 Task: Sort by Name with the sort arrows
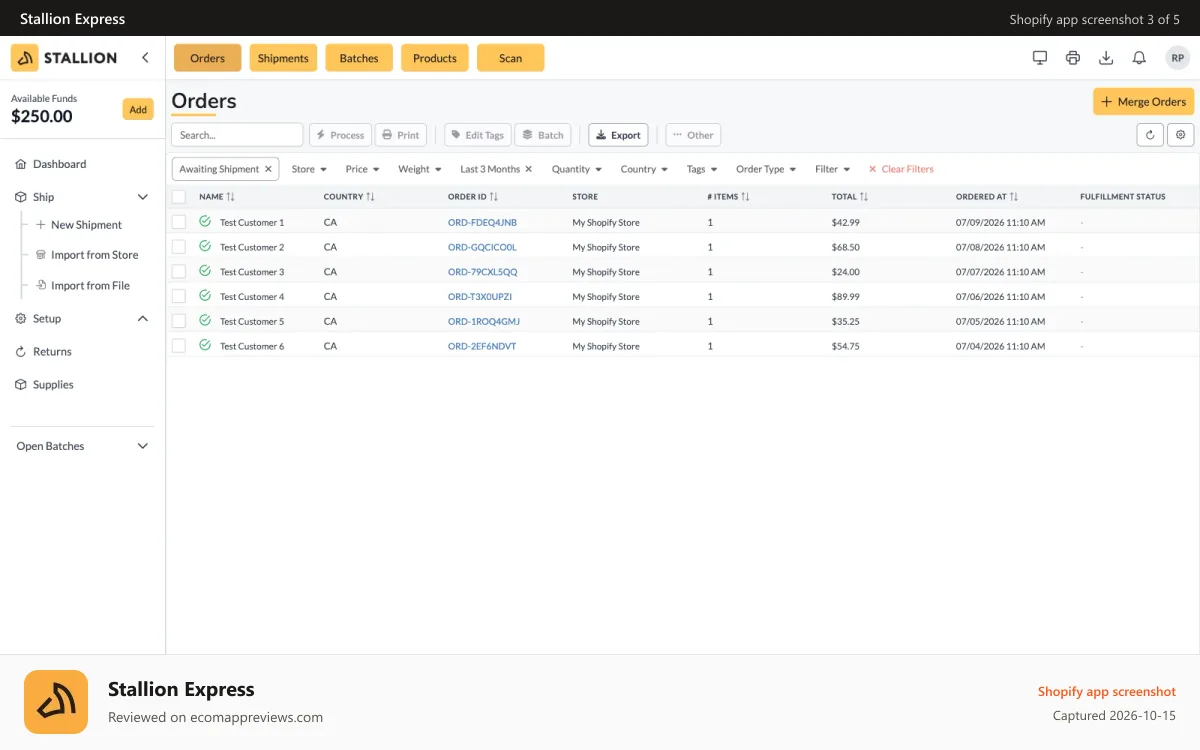click(x=231, y=197)
